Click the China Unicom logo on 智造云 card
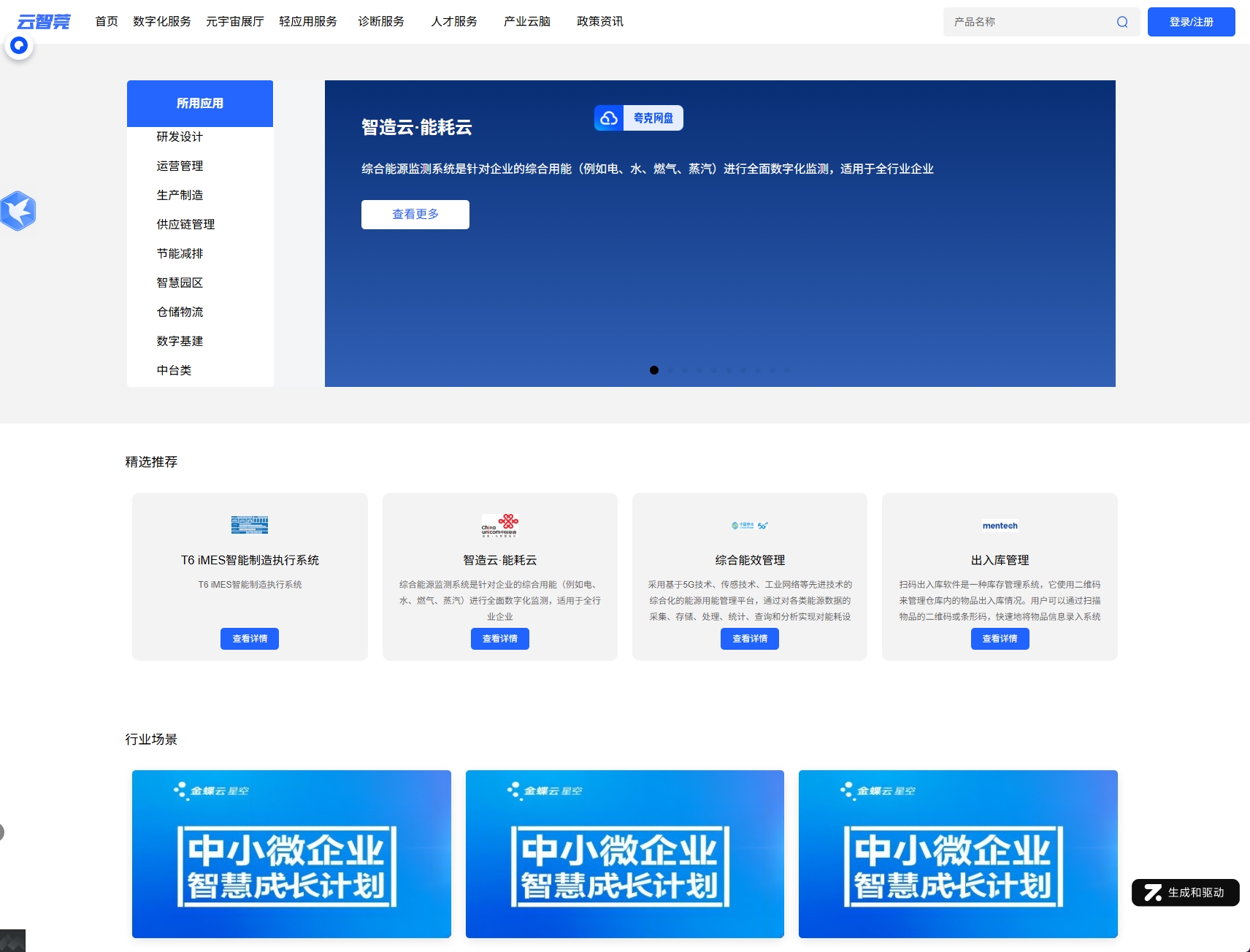 coord(500,525)
